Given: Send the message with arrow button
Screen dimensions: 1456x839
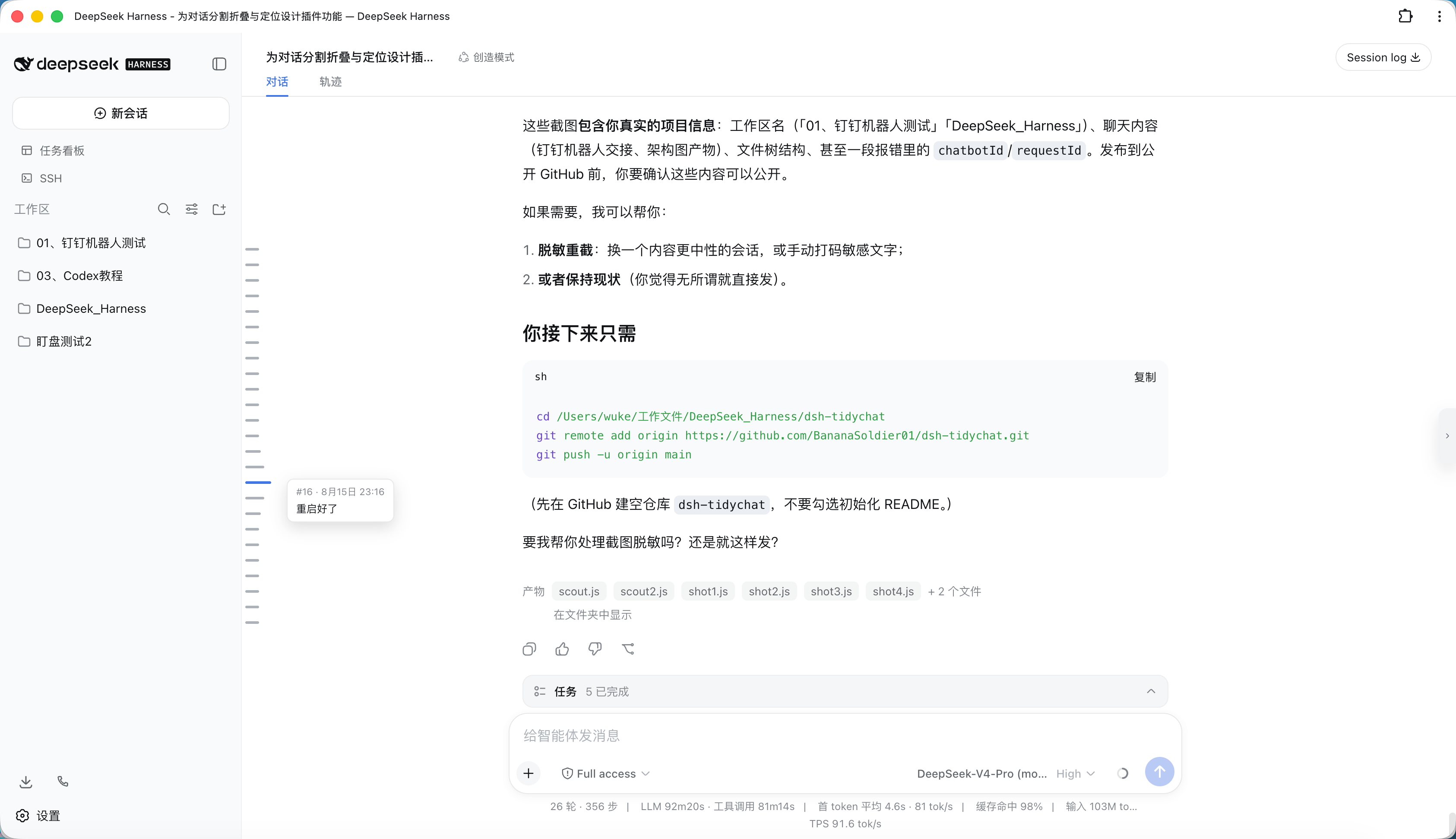Looking at the screenshot, I should (x=1159, y=772).
